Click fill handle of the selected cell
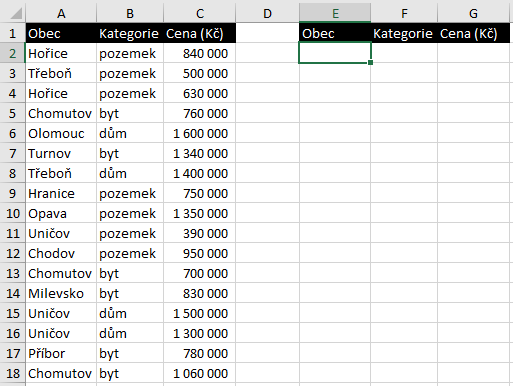The image size is (513, 386). 370,62
